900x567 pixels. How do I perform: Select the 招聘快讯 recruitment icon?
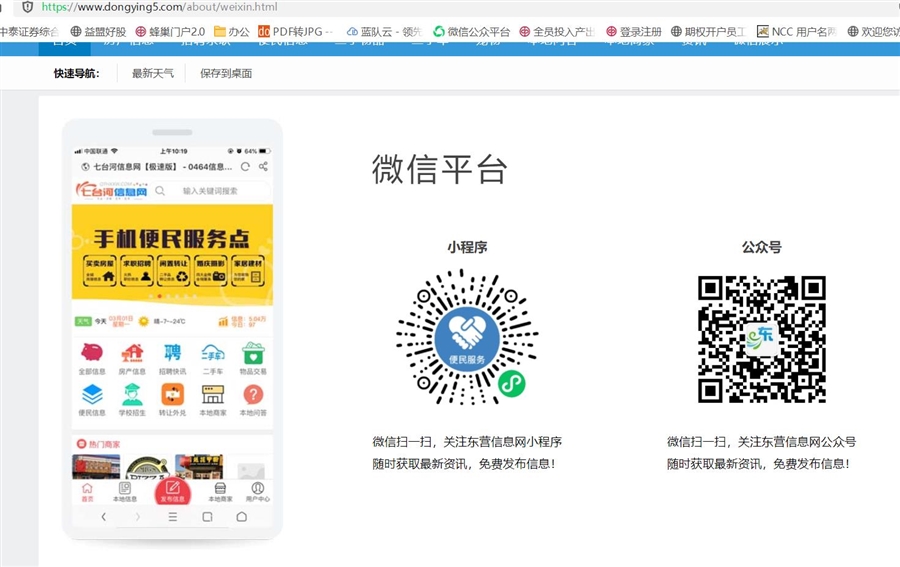coord(172,354)
